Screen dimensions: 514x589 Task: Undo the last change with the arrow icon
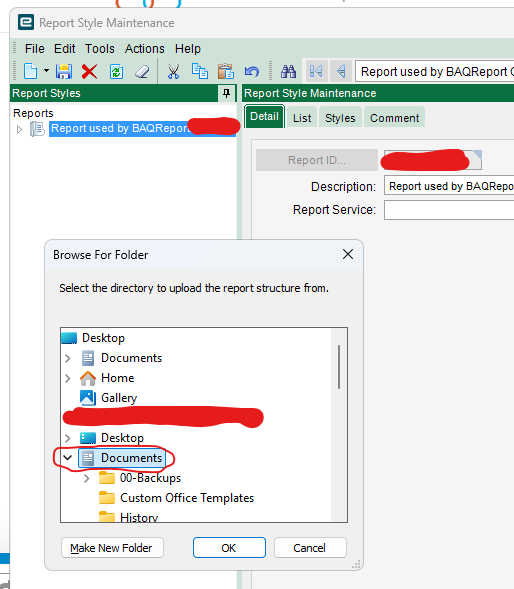point(252,71)
